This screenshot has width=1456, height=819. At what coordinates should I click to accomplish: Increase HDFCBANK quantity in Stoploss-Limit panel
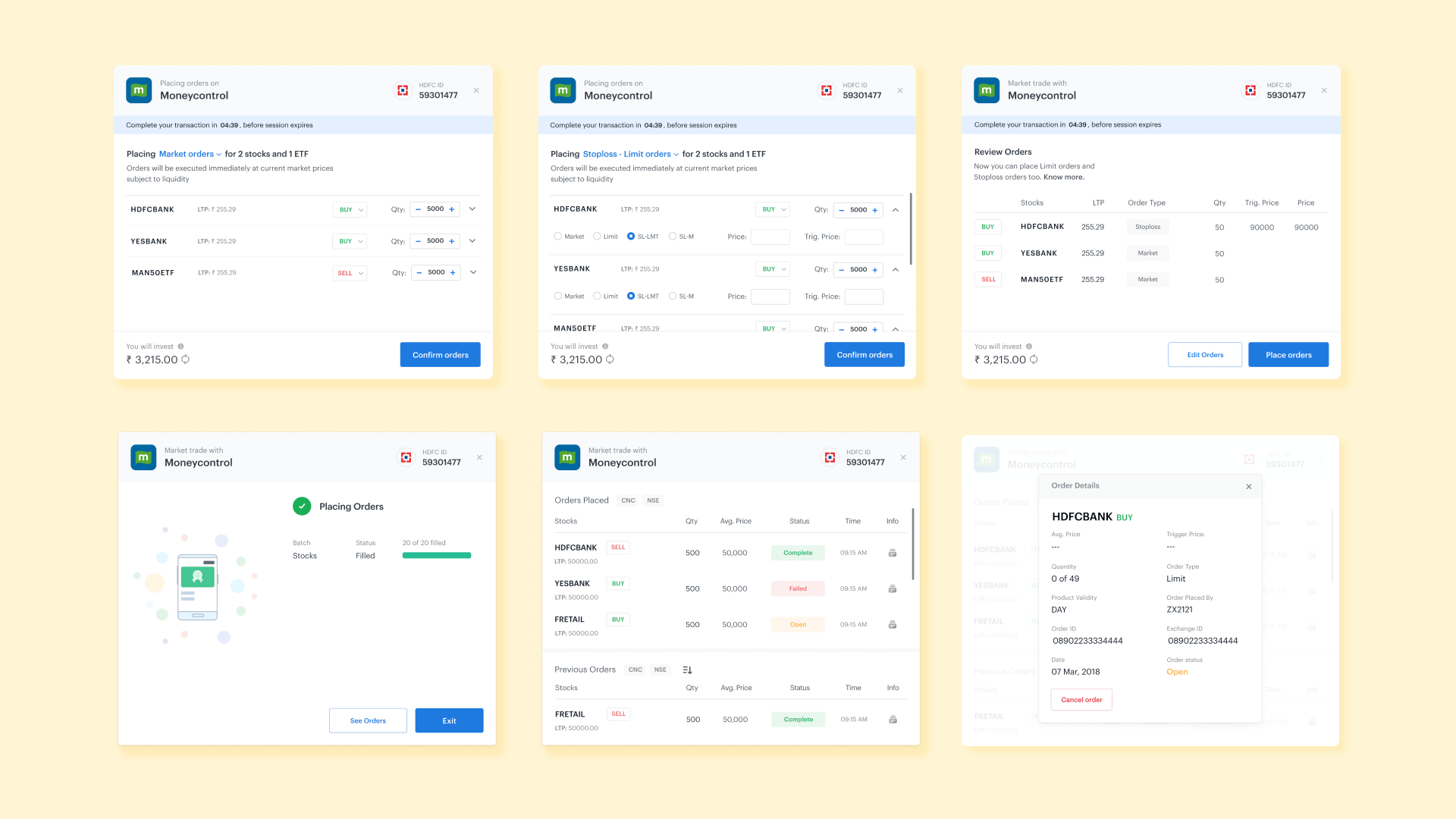click(x=875, y=210)
